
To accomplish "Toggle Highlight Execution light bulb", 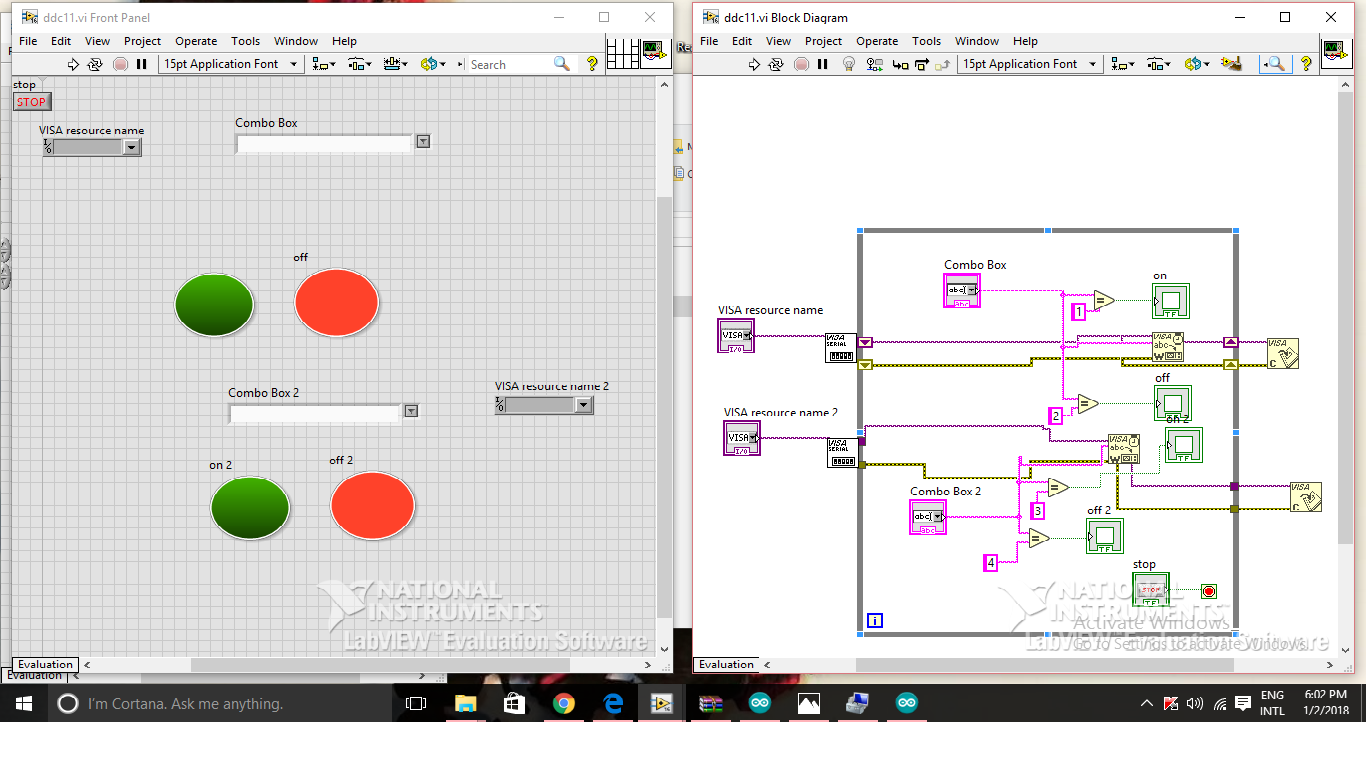I will [x=849, y=64].
